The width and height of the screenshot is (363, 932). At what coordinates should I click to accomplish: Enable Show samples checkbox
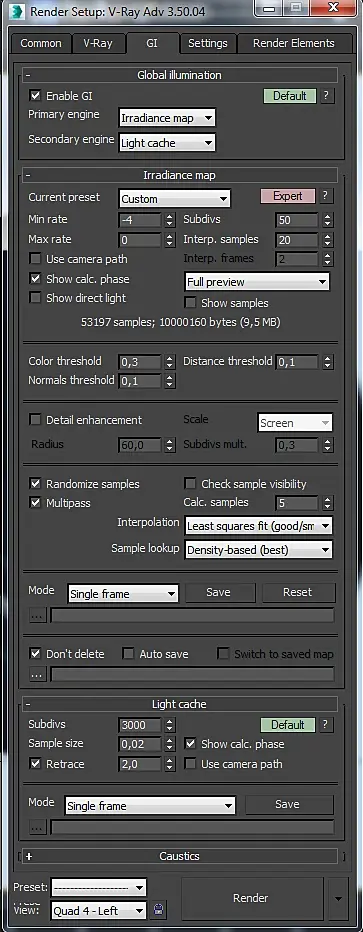click(x=190, y=303)
